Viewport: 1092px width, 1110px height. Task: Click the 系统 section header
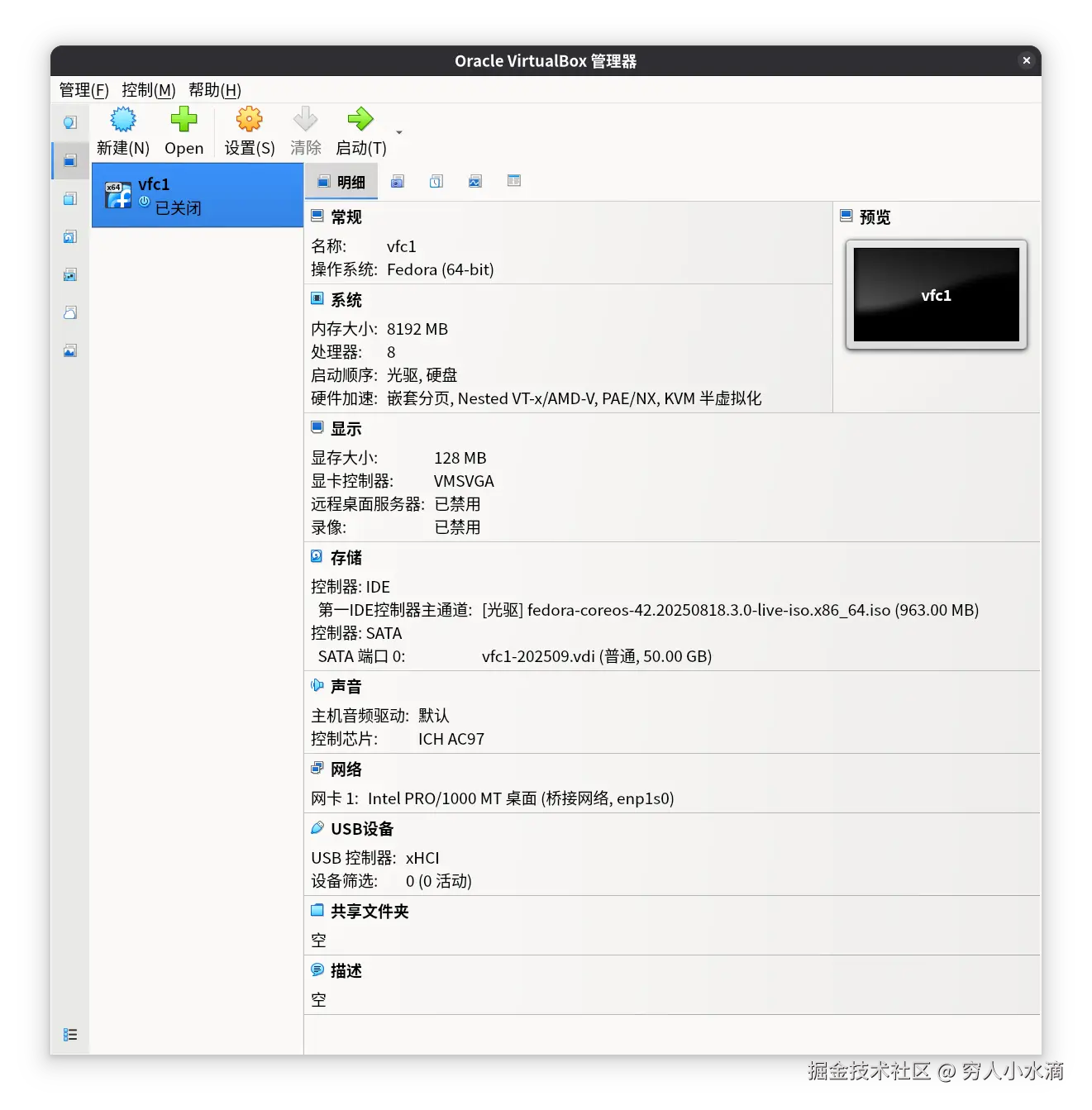coord(346,300)
